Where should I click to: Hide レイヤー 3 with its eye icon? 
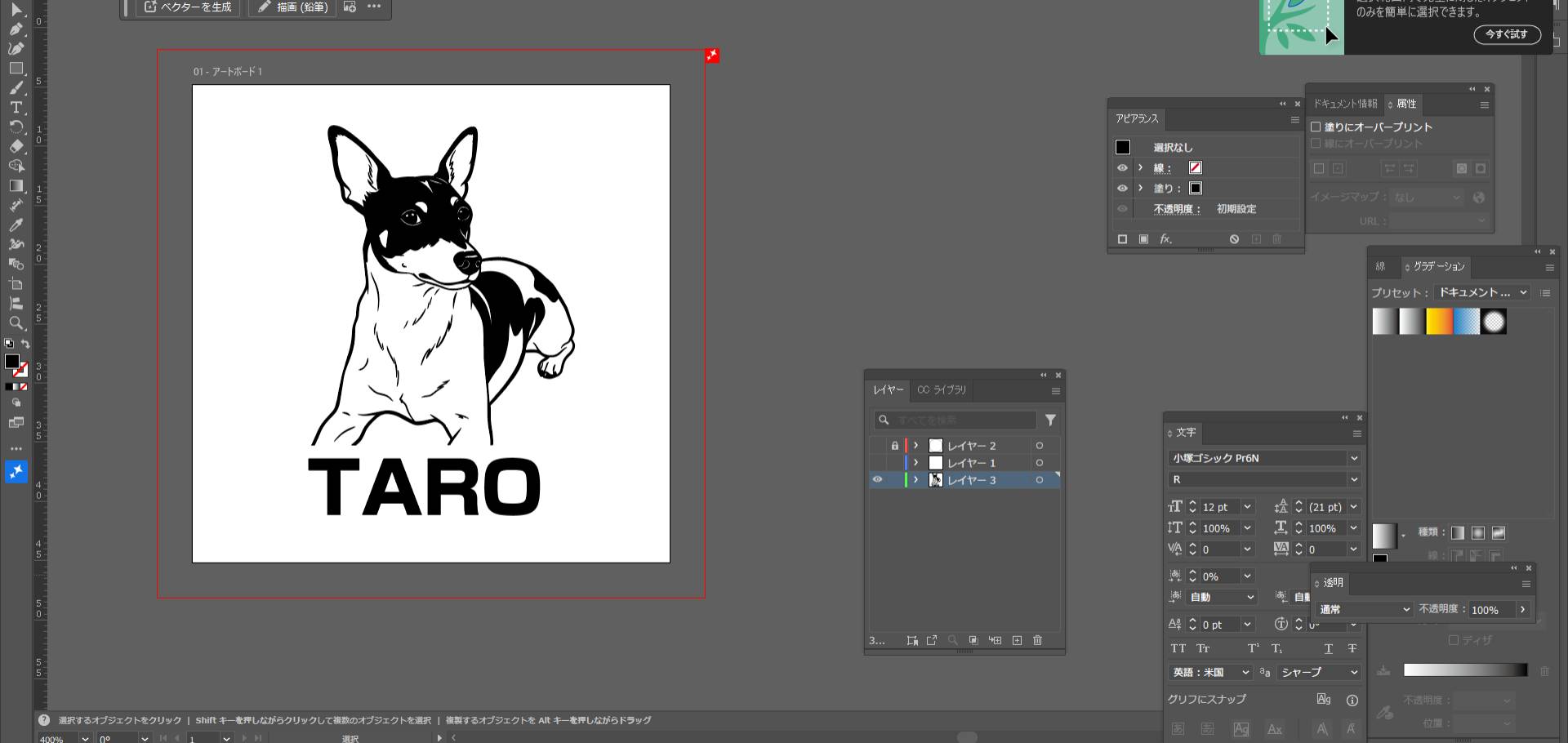point(878,480)
